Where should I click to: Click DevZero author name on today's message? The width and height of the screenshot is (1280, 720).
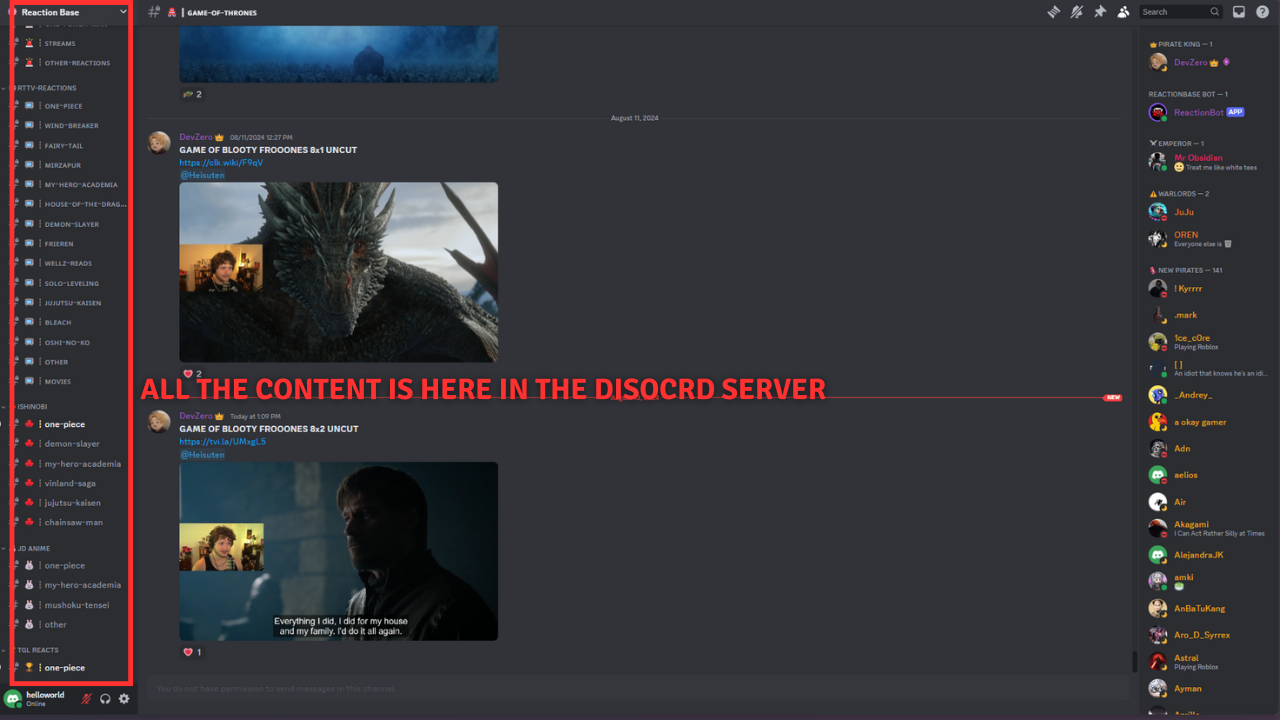(x=195, y=416)
